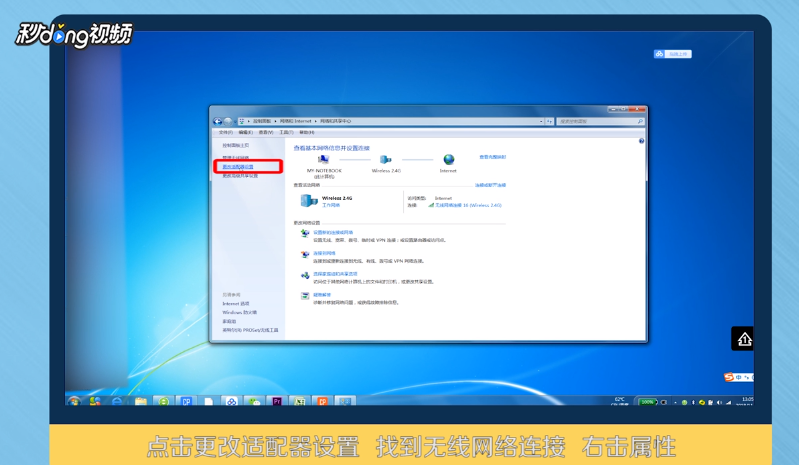The height and width of the screenshot is (465, 799).
Task: Open the 帮助(H) menu
Action: coord(307,132)
